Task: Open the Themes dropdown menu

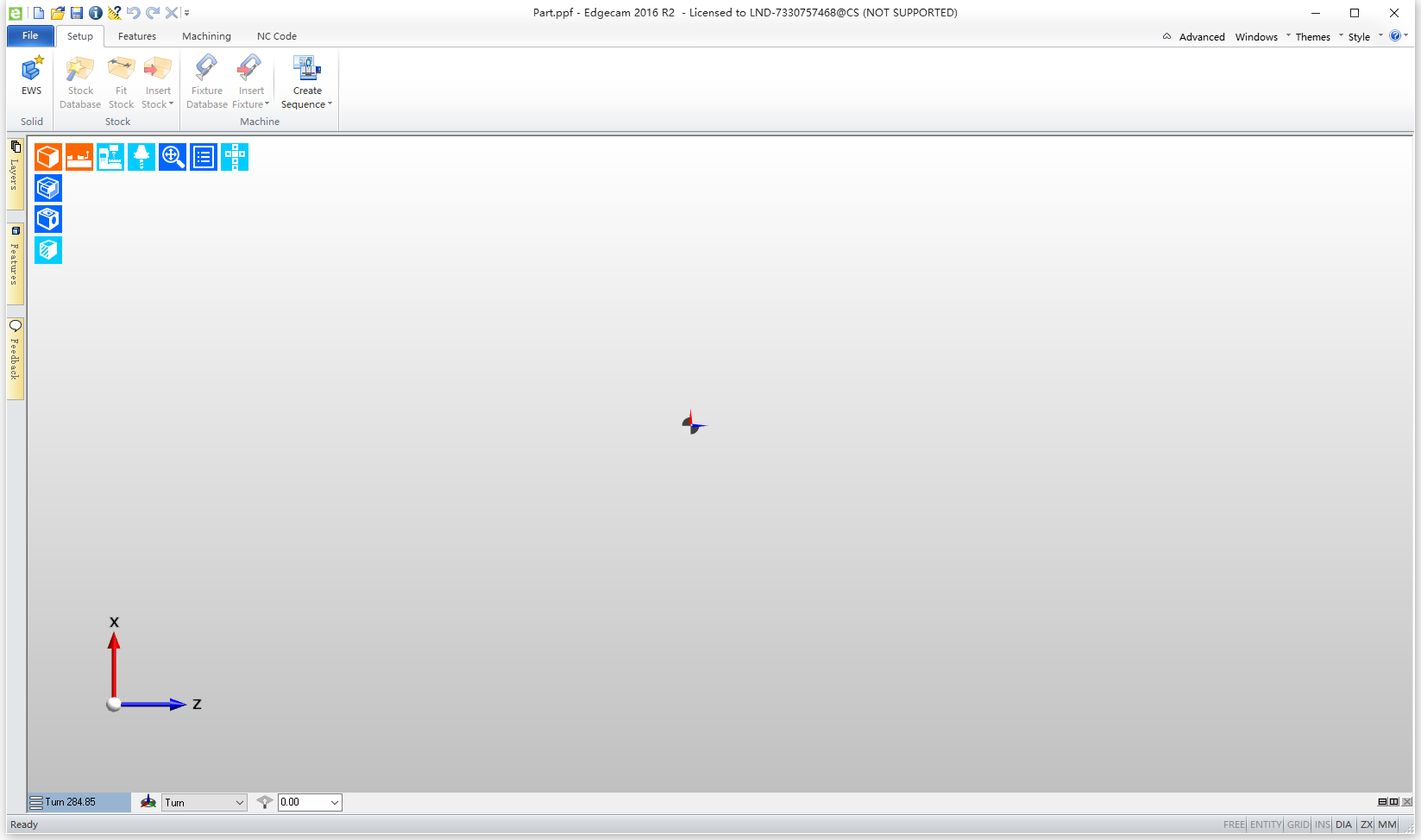Action: tap(1318, 37)
